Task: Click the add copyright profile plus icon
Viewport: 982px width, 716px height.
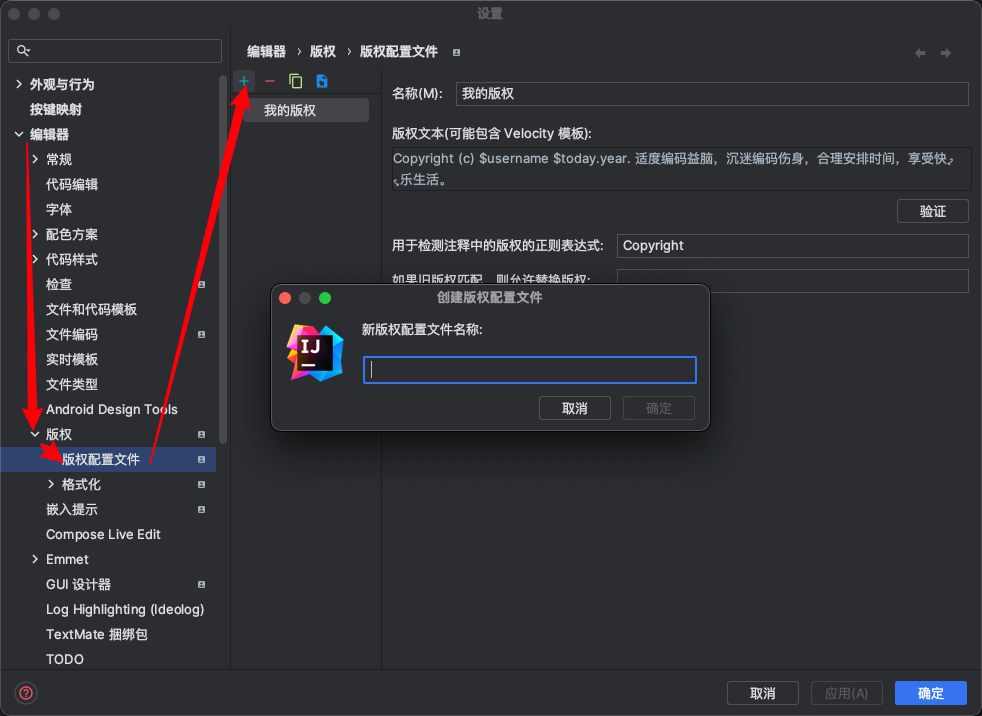Action: tap(244, 81)
